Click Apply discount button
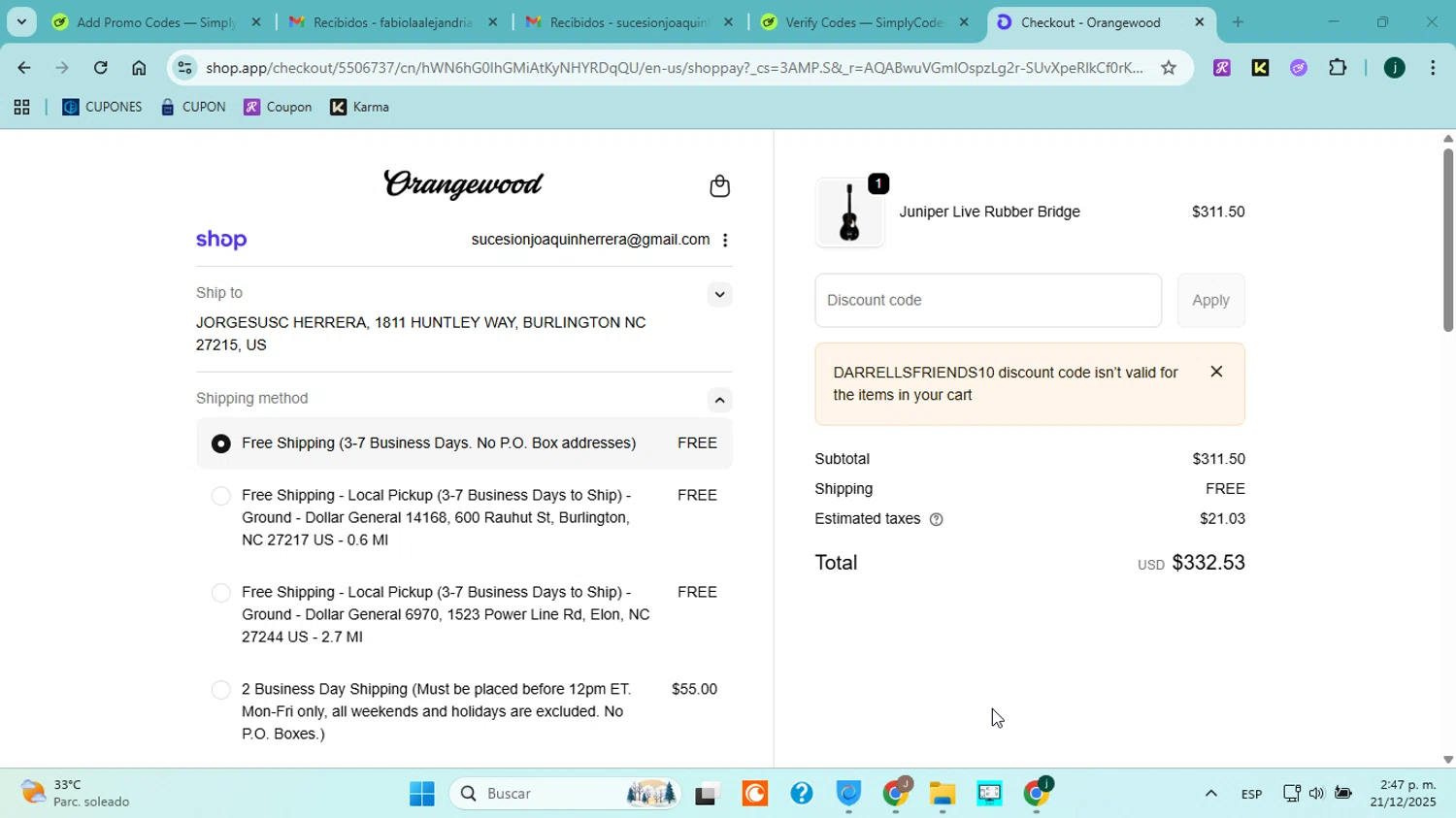1456x818 pixels. (x=1210, y=301)
